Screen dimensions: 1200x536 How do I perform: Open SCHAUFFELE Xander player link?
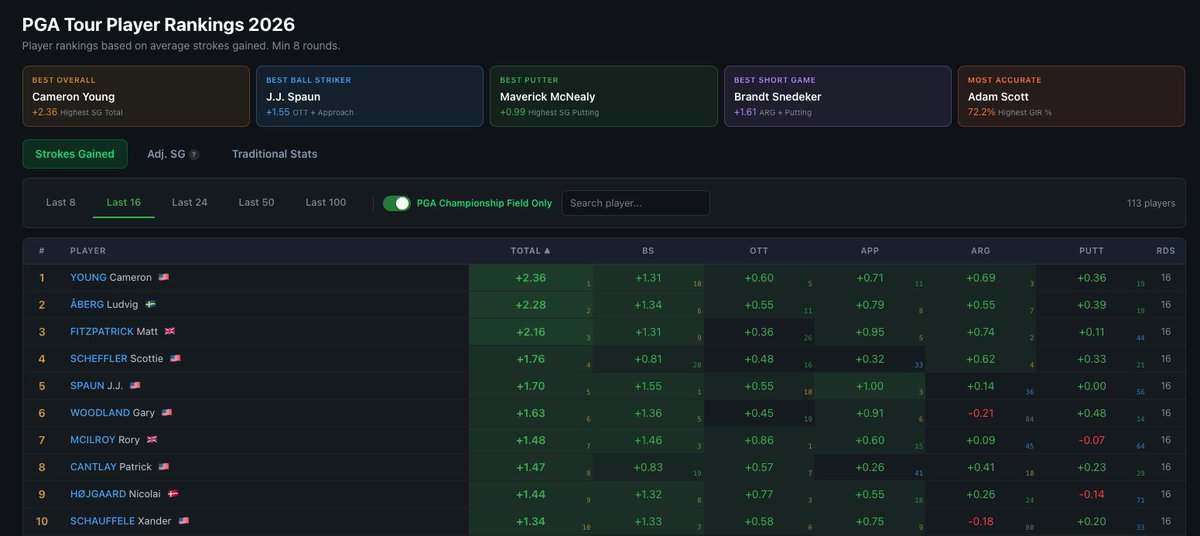point(121,521)
